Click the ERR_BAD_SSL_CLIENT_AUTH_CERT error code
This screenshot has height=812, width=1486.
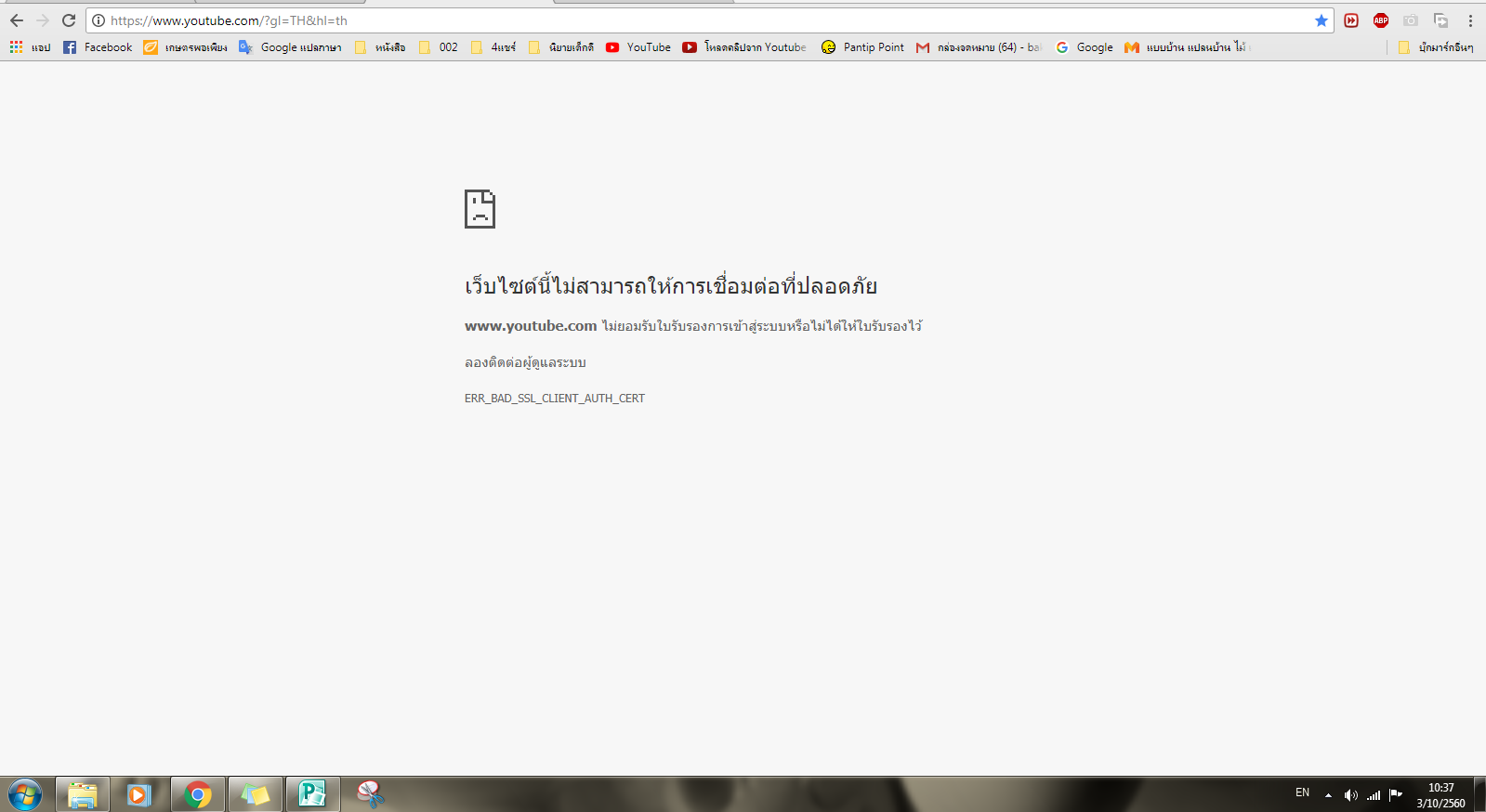(555, 399)
